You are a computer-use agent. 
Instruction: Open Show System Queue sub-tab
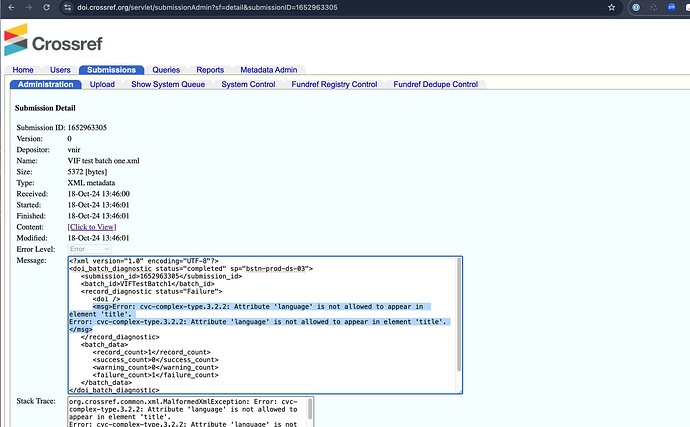168,85
